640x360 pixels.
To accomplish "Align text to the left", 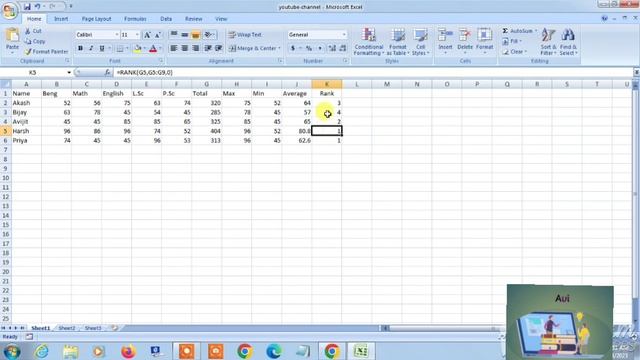I will coord(174,48).
